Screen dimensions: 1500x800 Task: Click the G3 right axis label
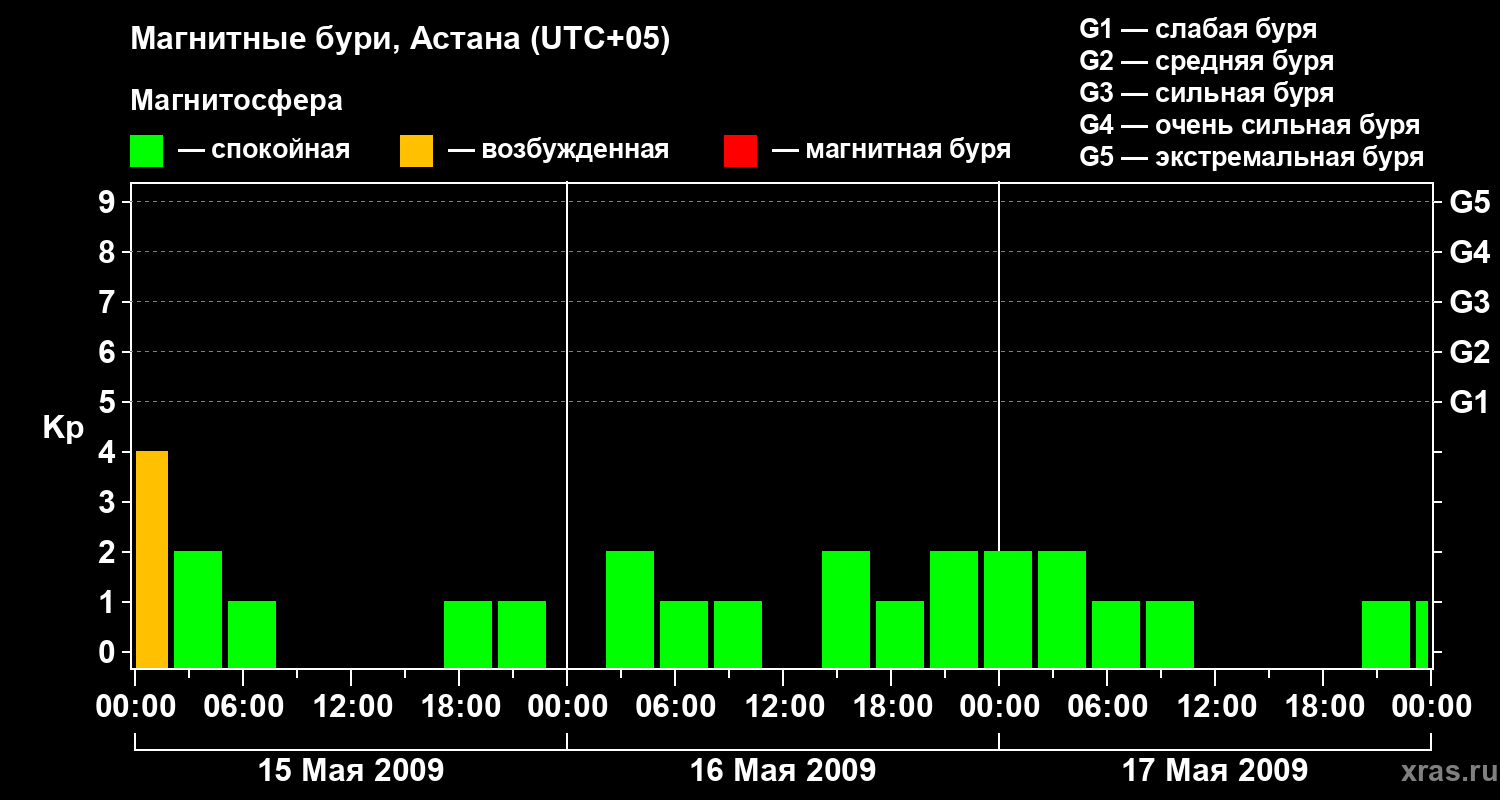click(1469, 302)
